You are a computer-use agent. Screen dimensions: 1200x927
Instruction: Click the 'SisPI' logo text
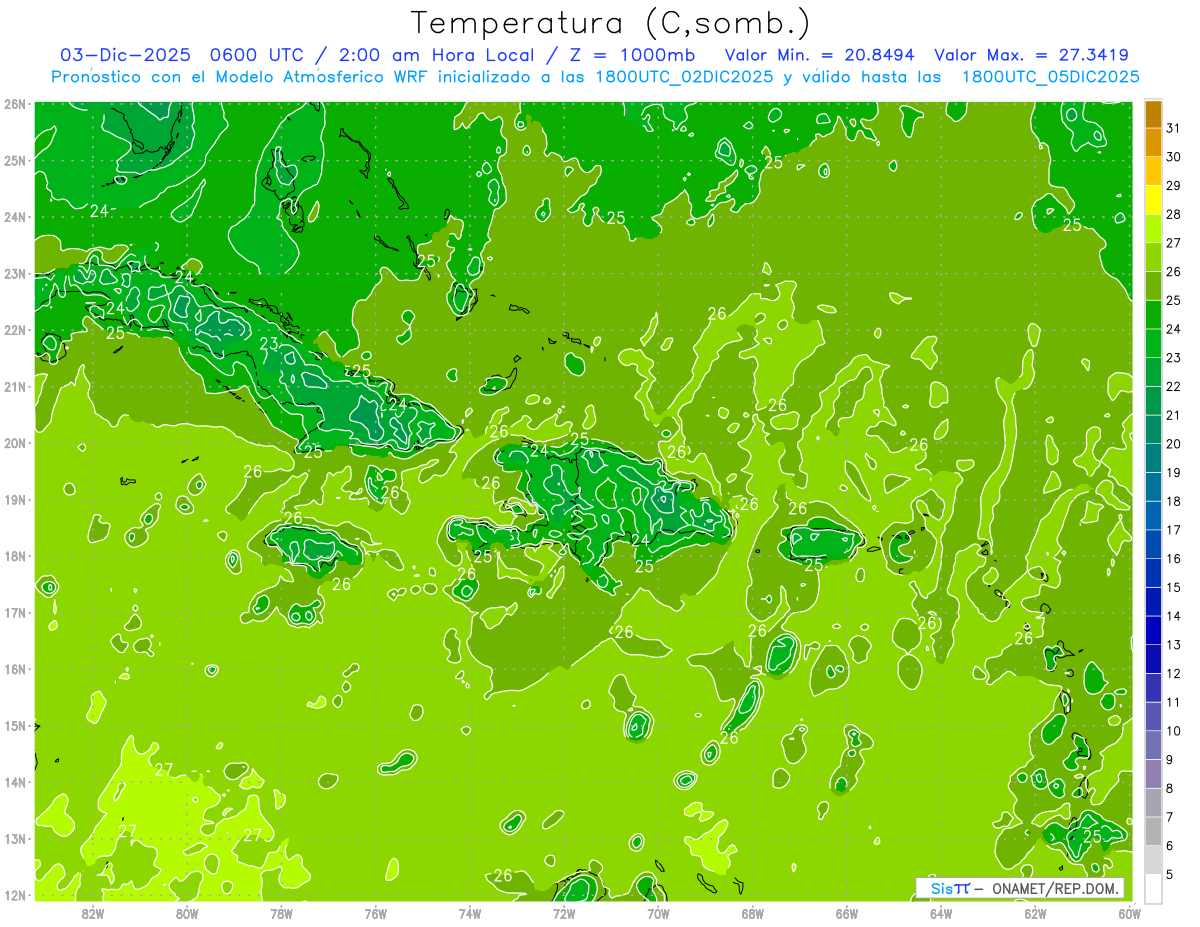click(x=949, y=888)
